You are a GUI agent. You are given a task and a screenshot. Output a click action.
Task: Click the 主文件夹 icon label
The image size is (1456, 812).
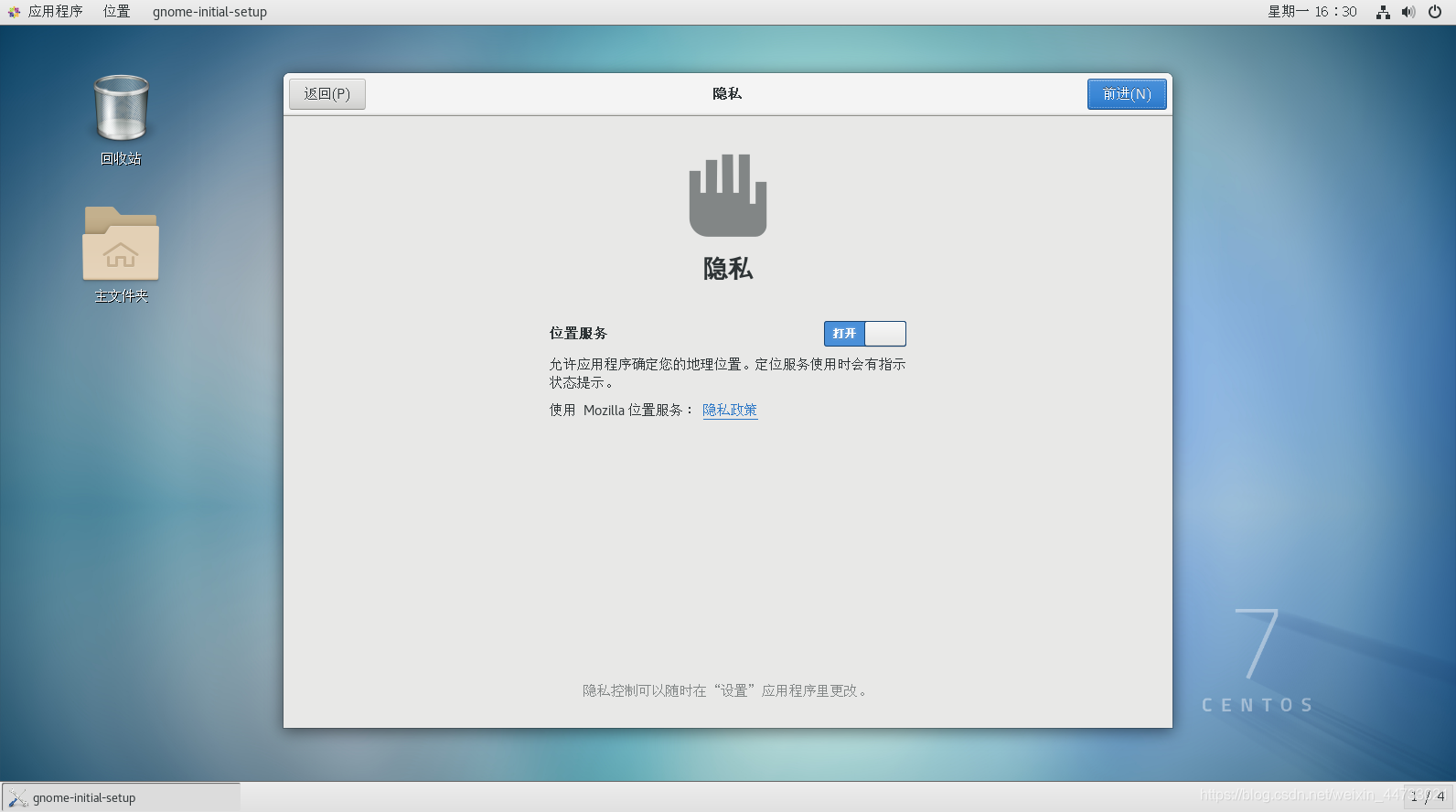(121, 296)
